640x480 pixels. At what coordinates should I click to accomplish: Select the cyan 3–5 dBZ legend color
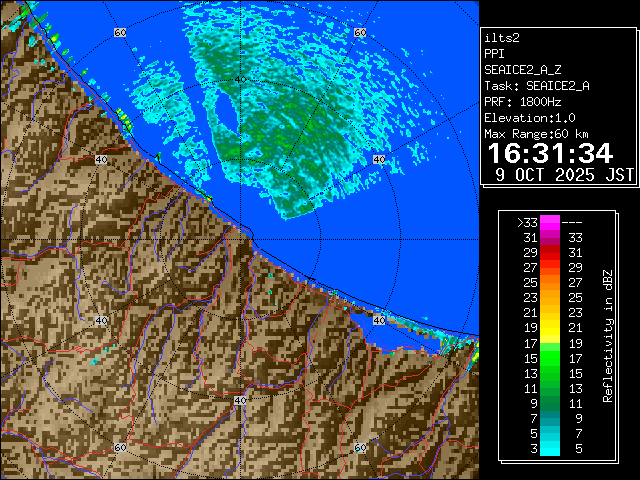coord(549,448)
